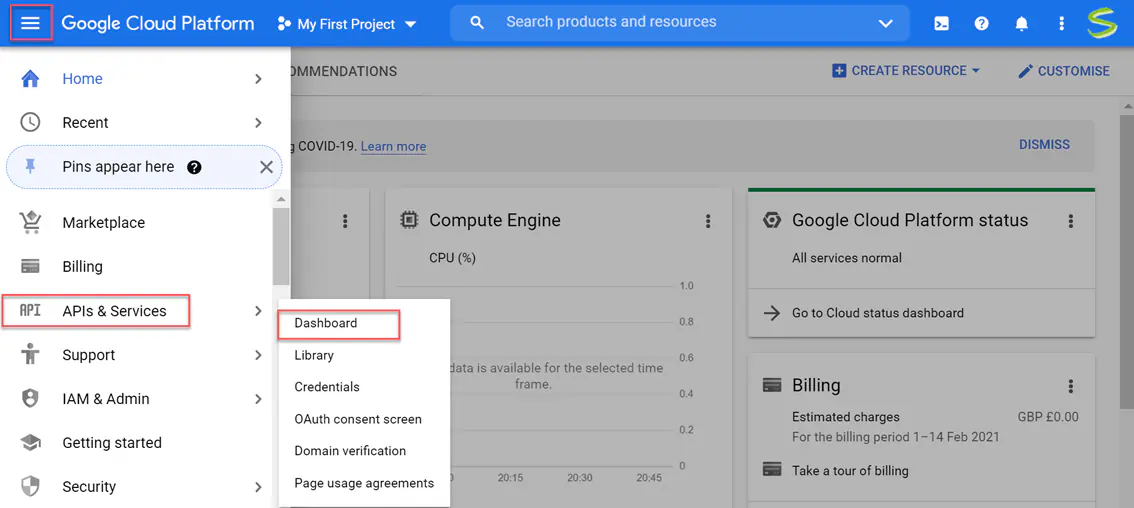Click the page scrollbar on right edge
Viewport: 1134px width, 508px height.
[1127, 261]
